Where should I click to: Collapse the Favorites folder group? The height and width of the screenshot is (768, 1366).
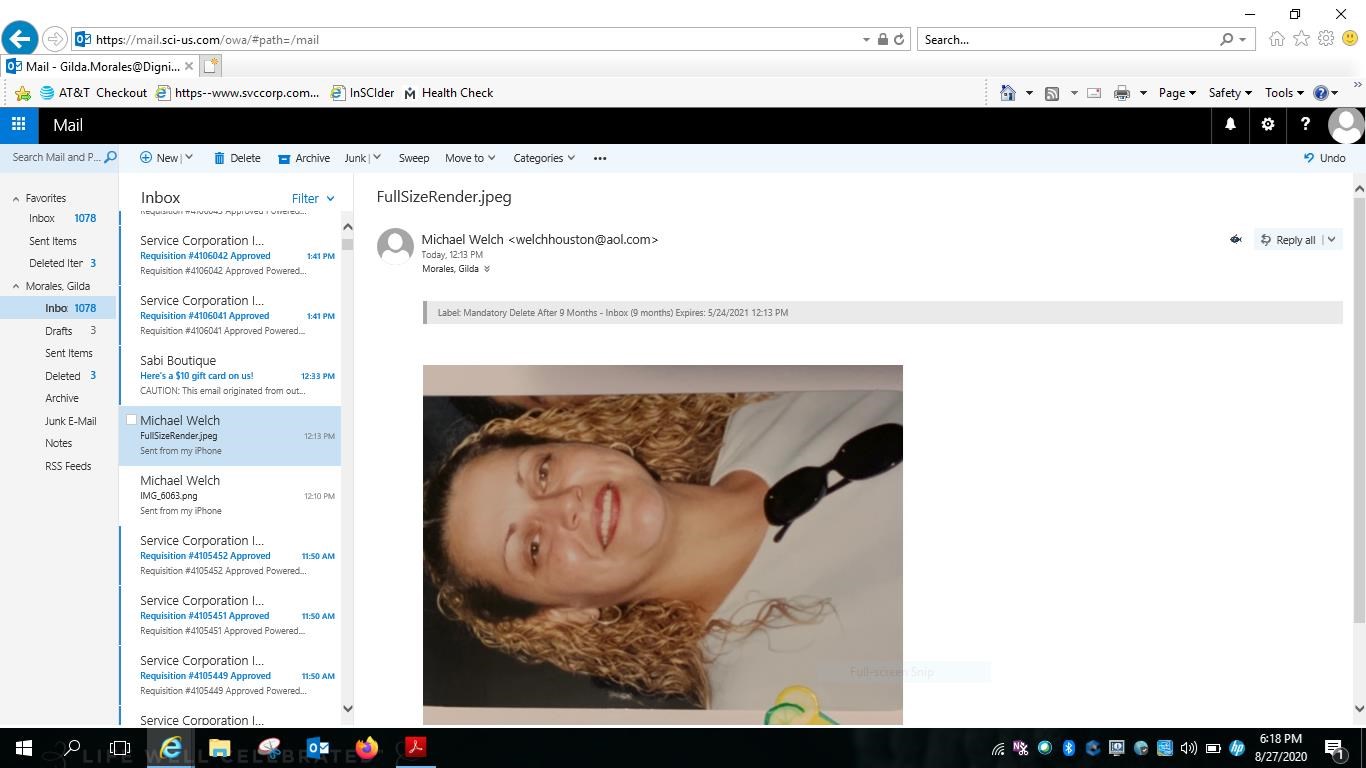click(x=16, y=199)
